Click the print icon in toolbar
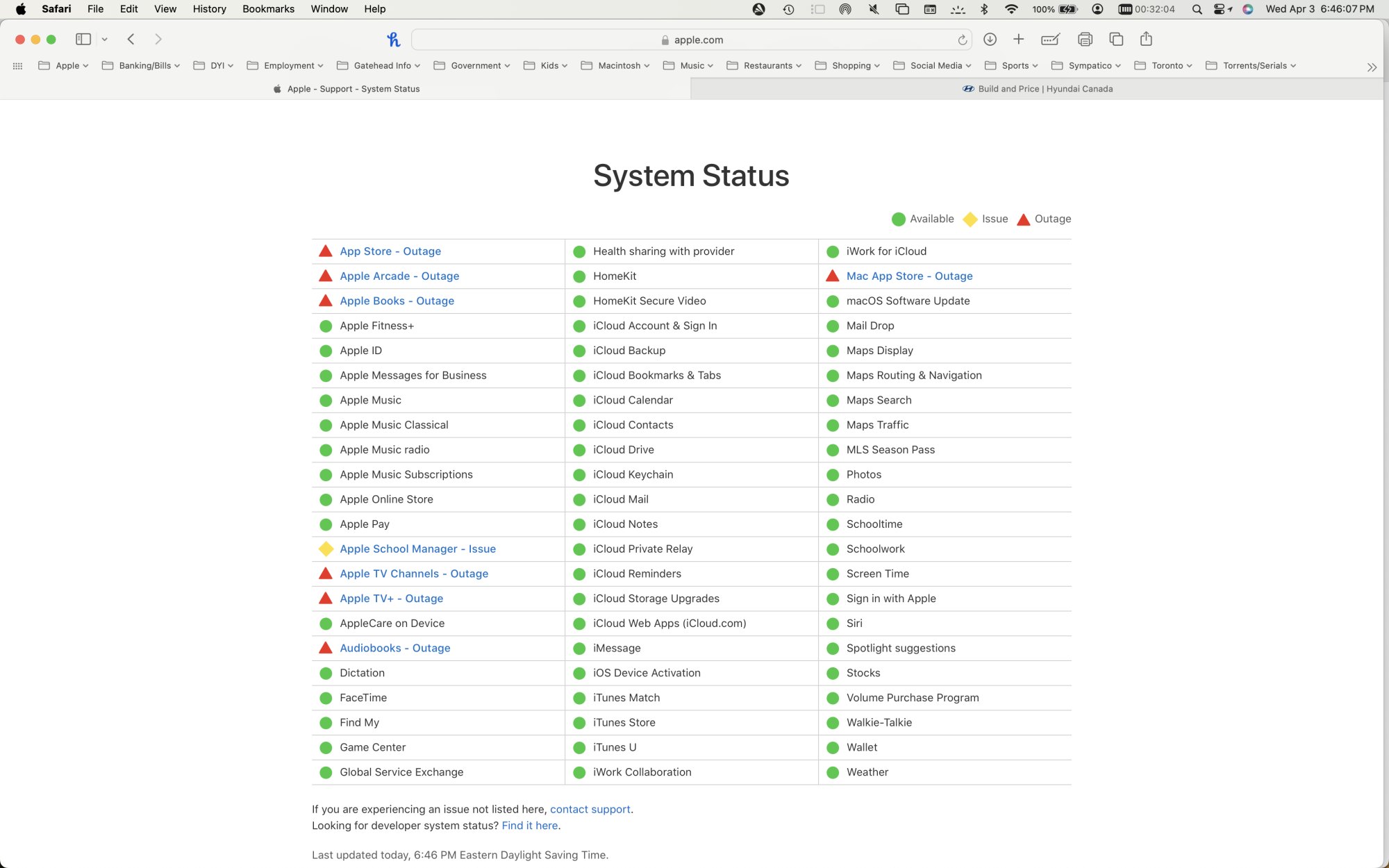Screen dimensions: 1389x868 coord(1085,40)
